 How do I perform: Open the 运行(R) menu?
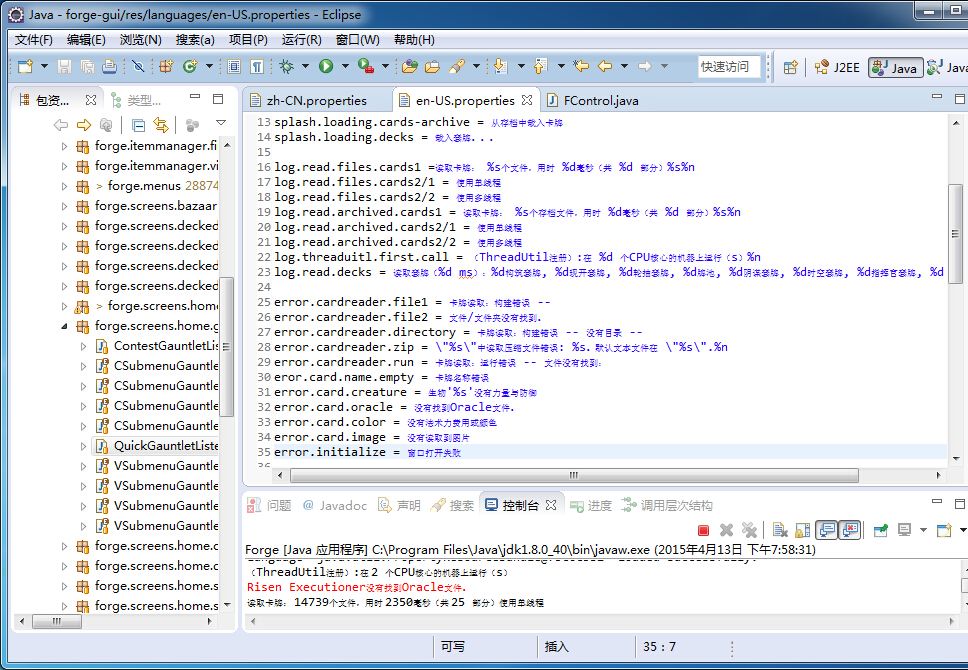pos(301,40)
